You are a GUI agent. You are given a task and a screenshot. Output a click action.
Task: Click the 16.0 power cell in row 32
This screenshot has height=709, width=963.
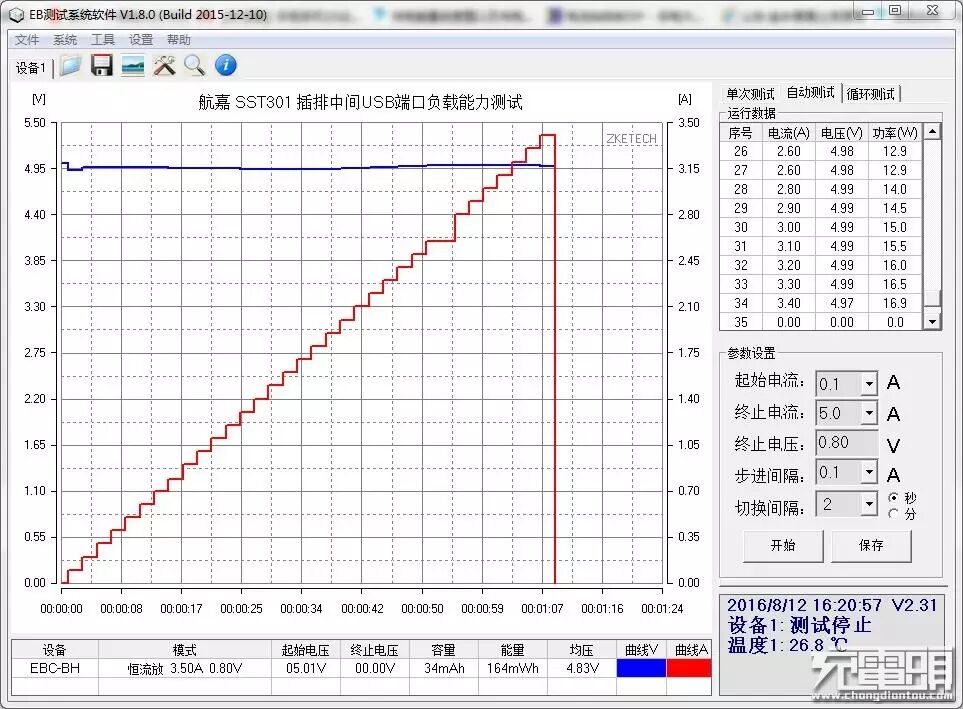[x=895, y=265]
